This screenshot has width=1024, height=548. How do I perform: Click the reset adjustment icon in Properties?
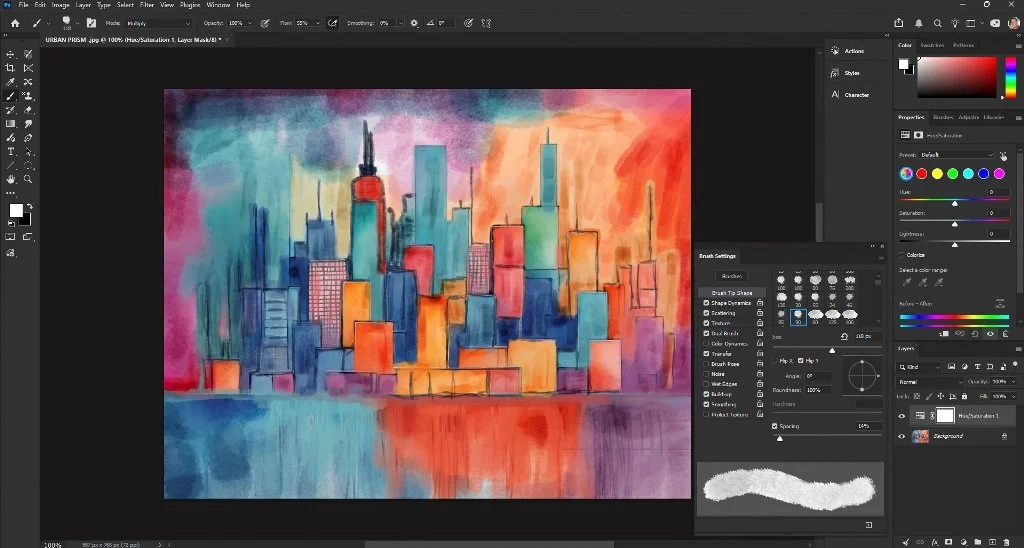tap(974, 334)
